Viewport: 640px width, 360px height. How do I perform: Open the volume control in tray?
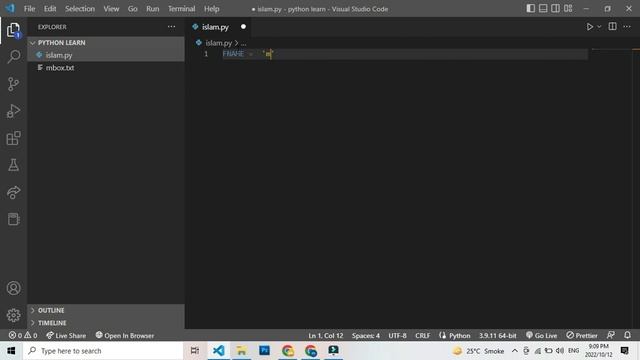pos(560,351)
